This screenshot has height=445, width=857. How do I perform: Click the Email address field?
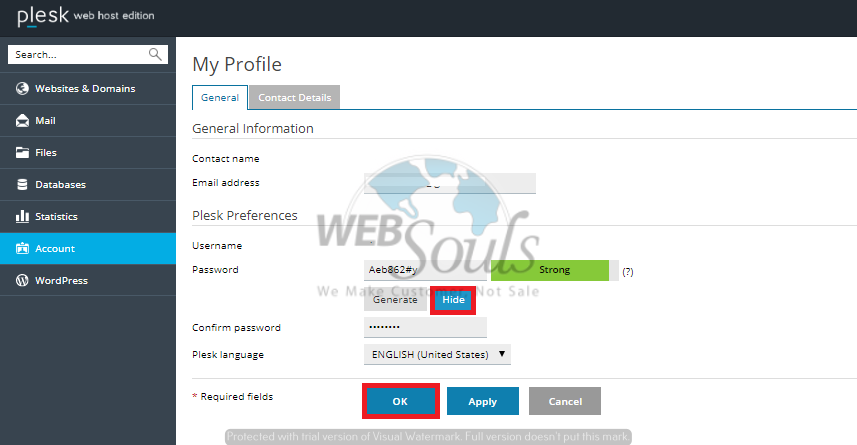tap(450, 183)
